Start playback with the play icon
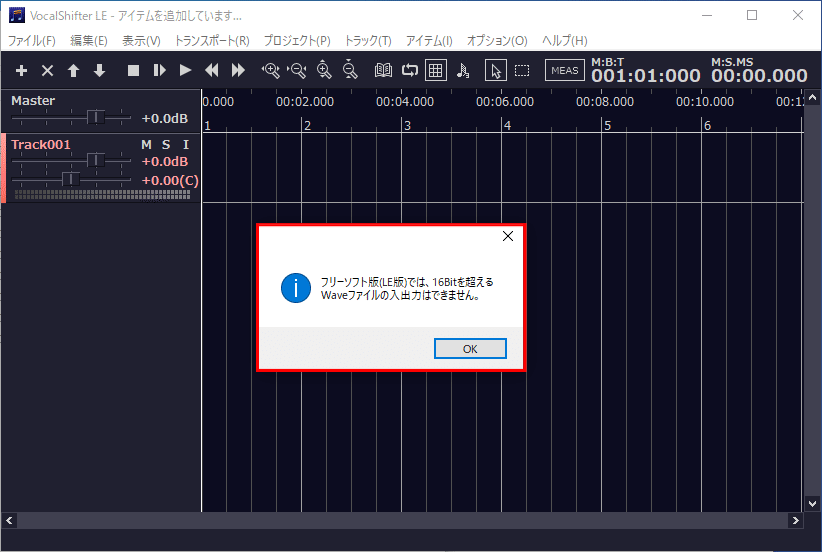The height and width of the screenshot is (552, 822). click(185, 70)
